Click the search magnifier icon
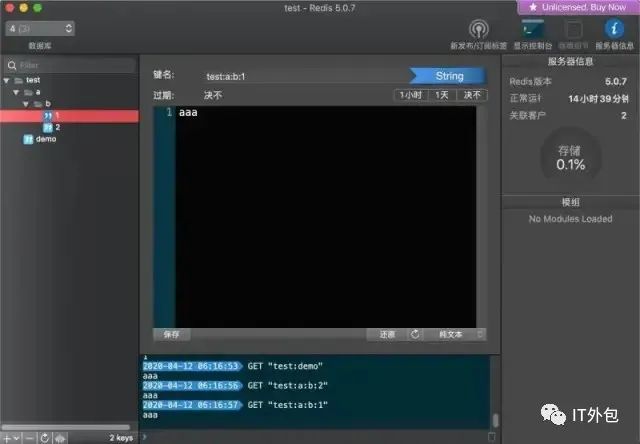Viewport: 640px width, 444px height. click(x=12, y=65)
